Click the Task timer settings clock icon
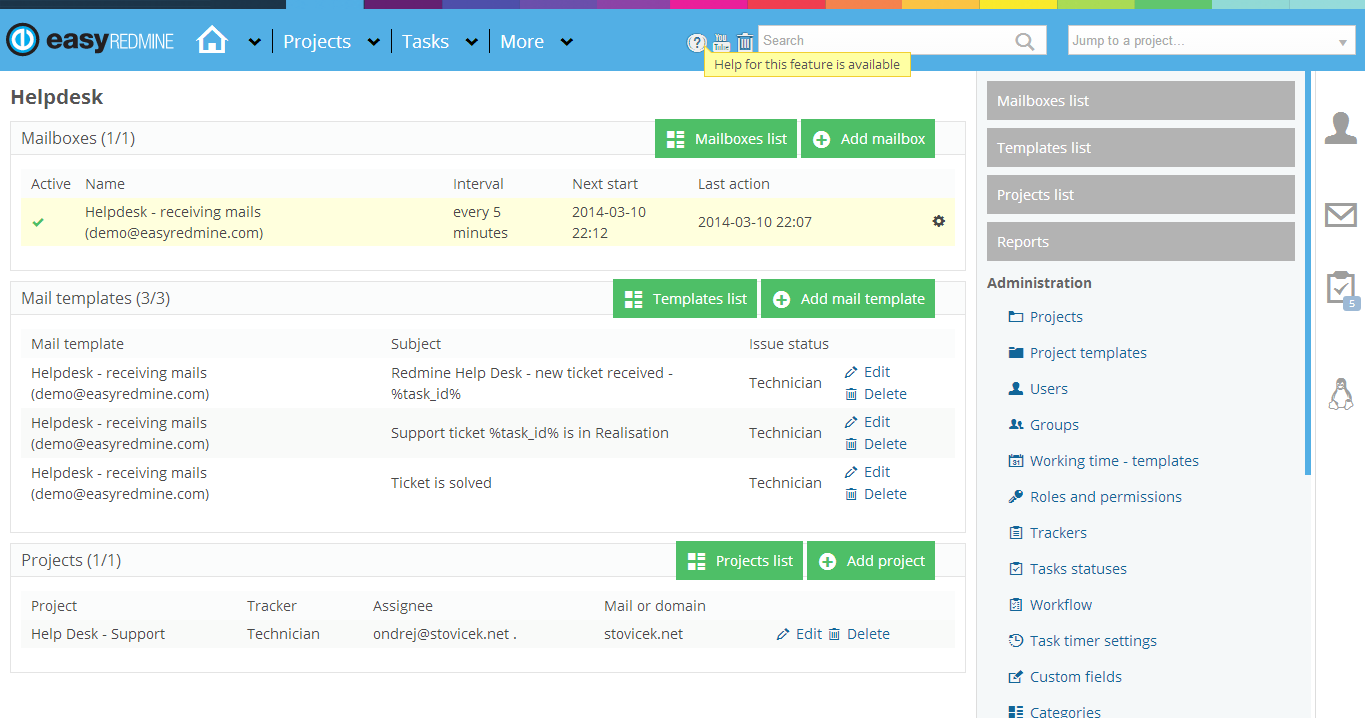 tap(1016, 641)
